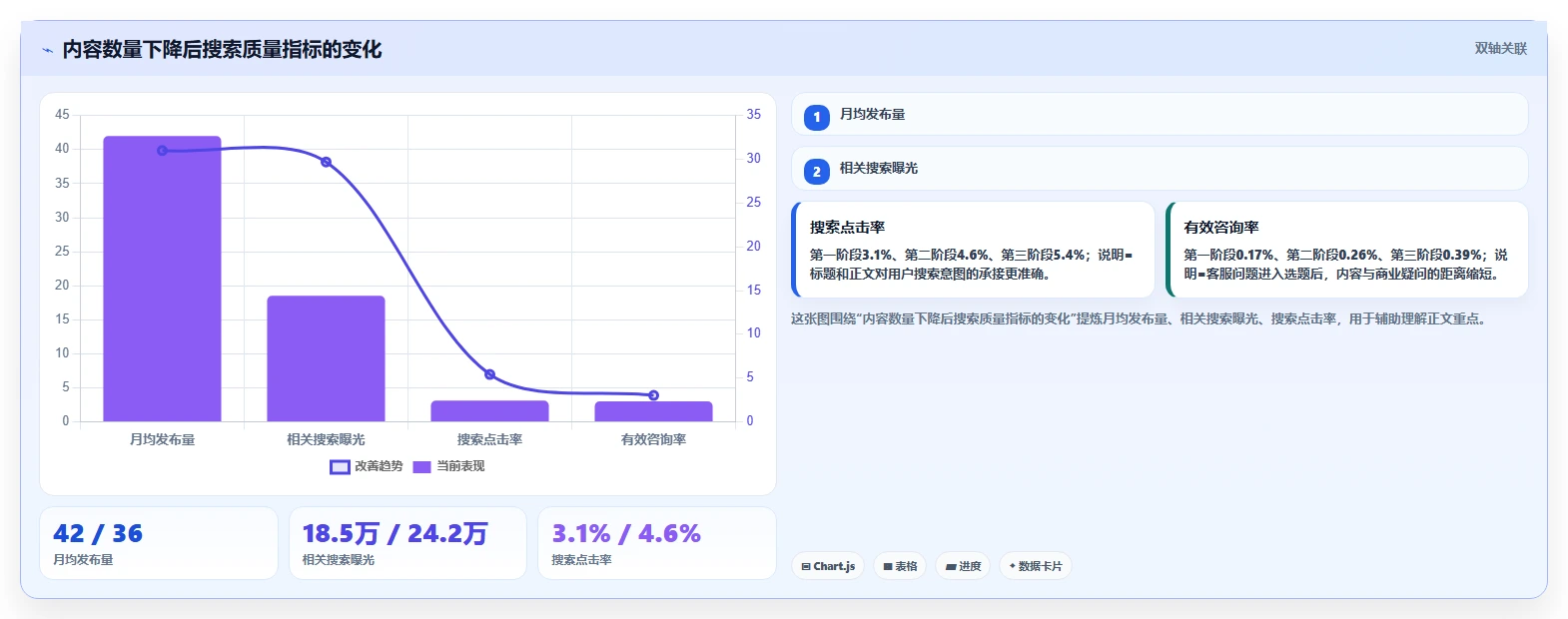The height and width of the screenshot is (619, 1568).
Task: Click the trend line point above 月均发布量
Action: coord(162,151)
